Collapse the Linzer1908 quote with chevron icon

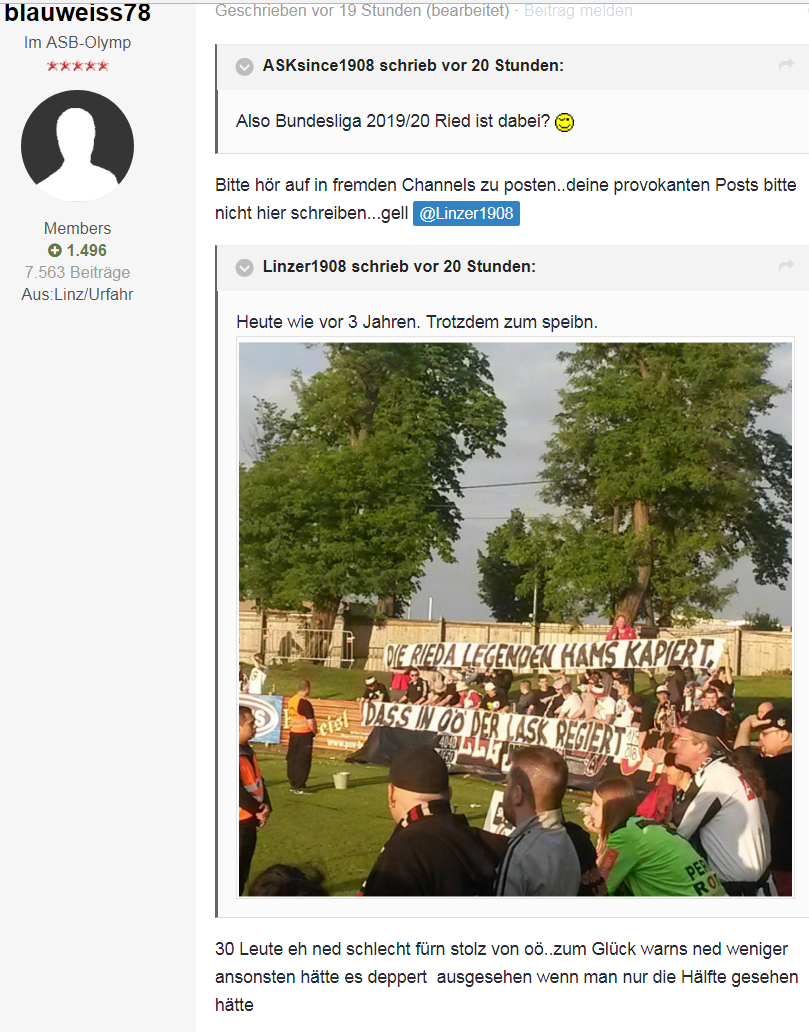244,267
